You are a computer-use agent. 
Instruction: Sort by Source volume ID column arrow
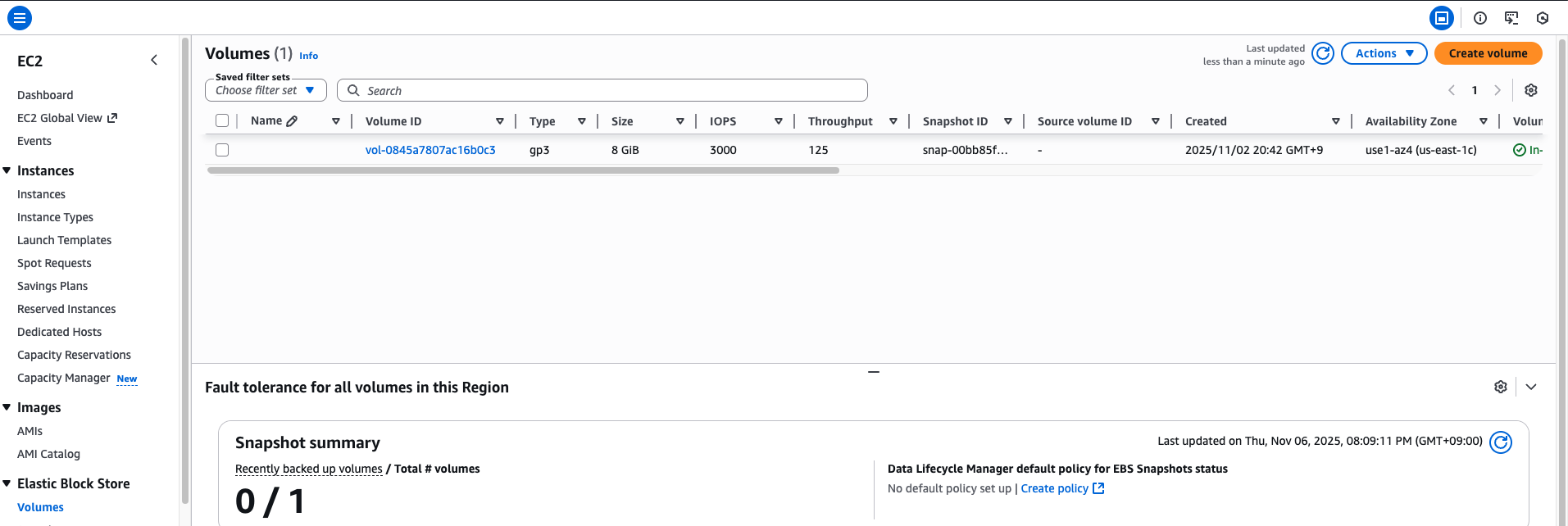point(1156,121)
